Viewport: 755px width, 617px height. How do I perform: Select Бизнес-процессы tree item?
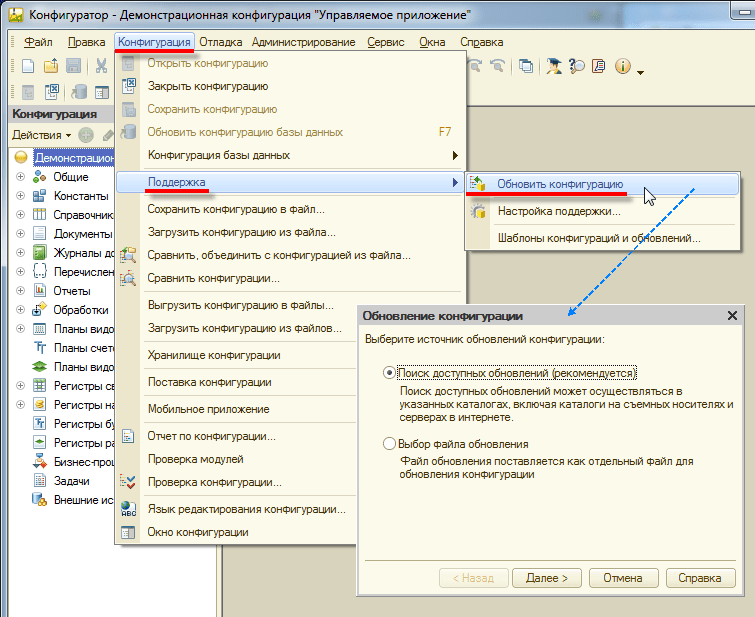[83, 462]
